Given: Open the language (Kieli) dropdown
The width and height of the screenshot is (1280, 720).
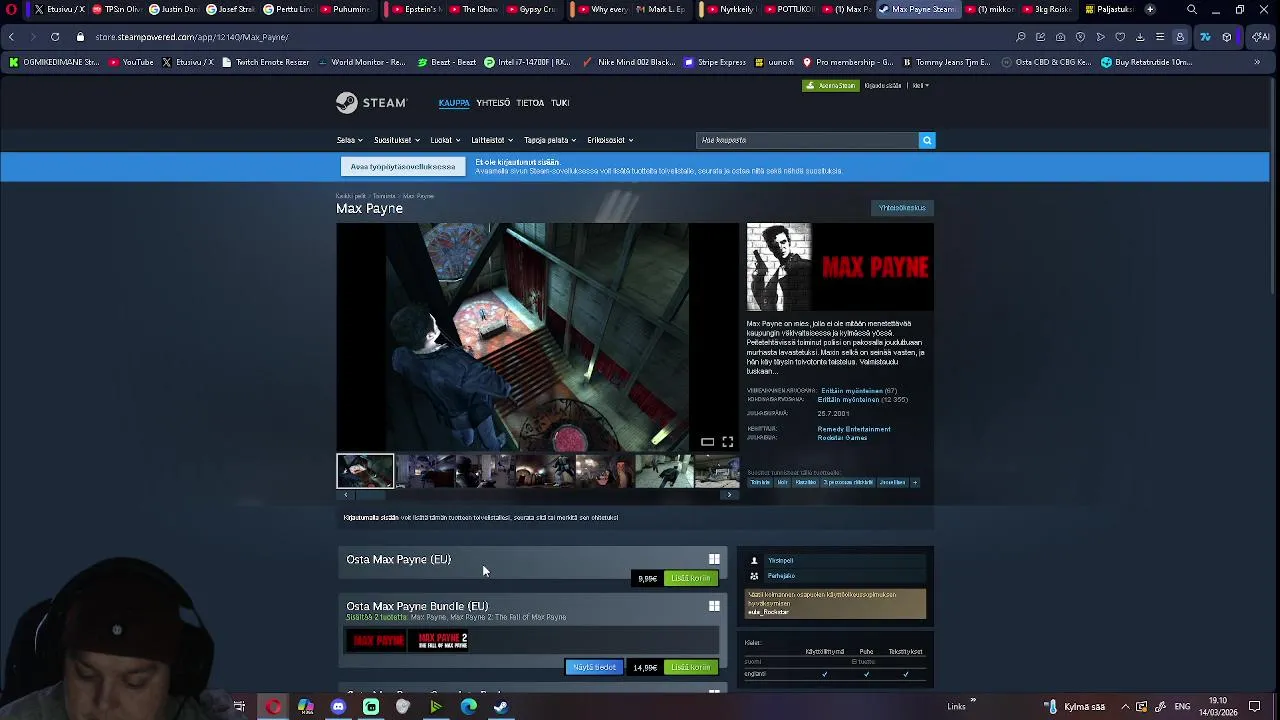Looking at the screenshot, I should (921, 86).
